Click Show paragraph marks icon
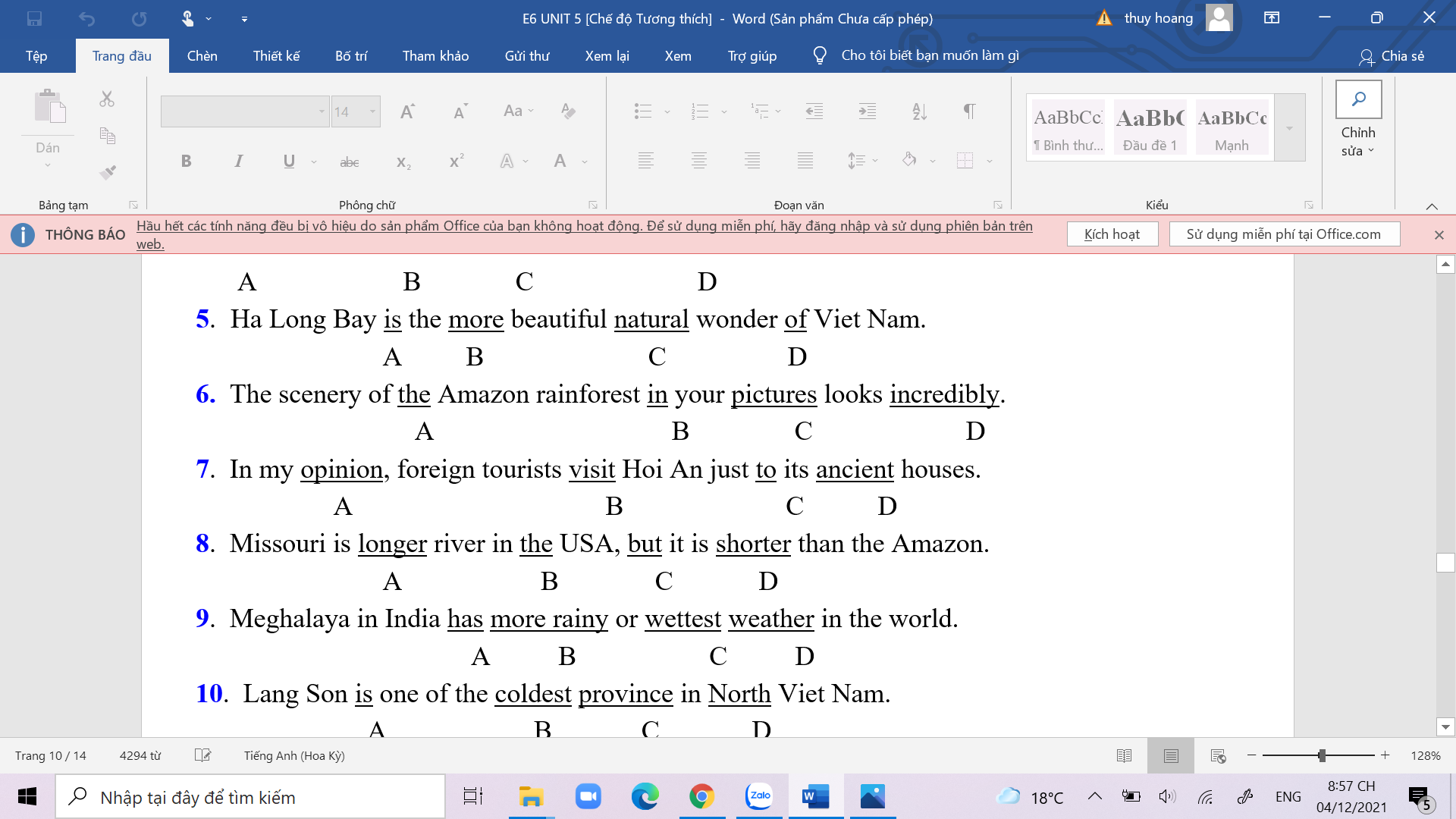The height and width of the screenshot is (819, 1456). click(x=969, y=111)
